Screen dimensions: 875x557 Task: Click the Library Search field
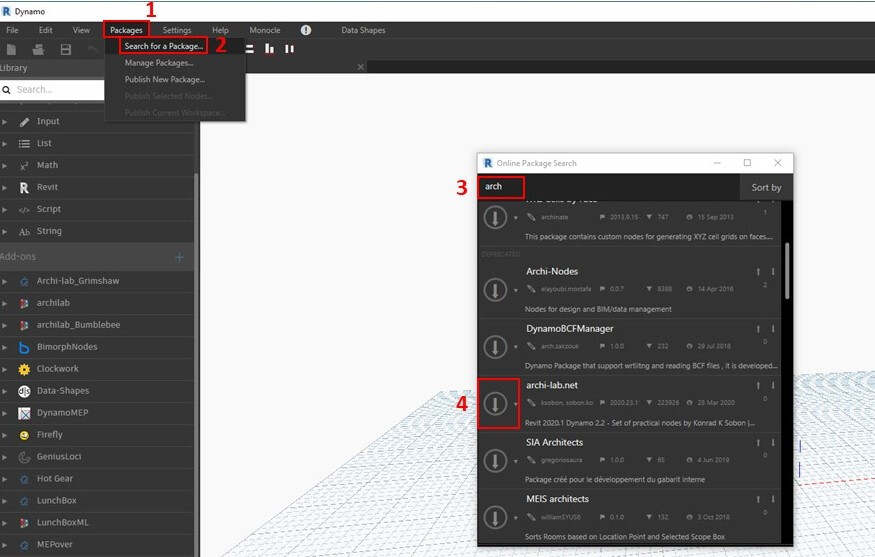53,90
